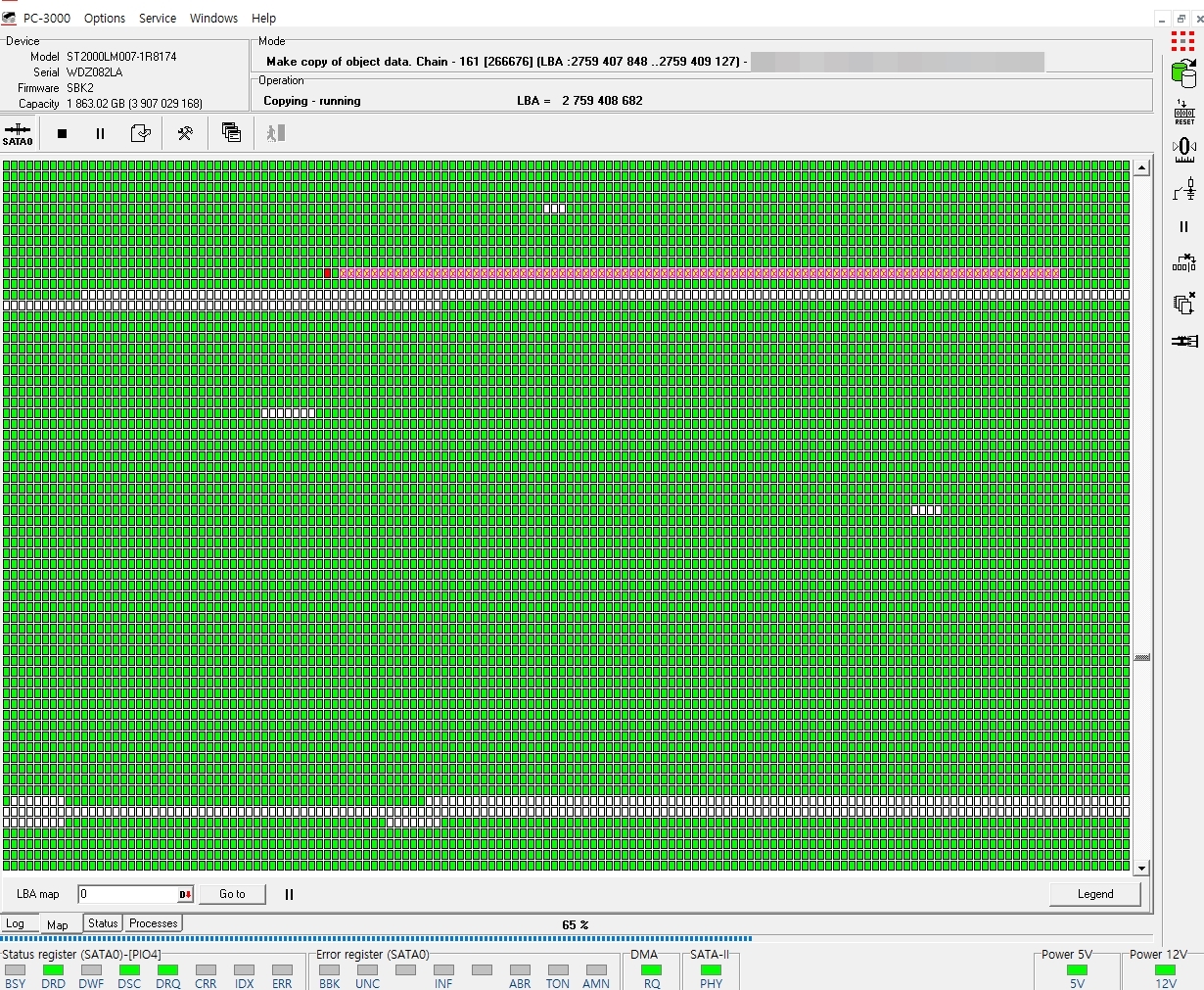This screenshot has width=1204, height=990.
Task: Click the 65 % progress readout
Action: (x=576, y=924)
